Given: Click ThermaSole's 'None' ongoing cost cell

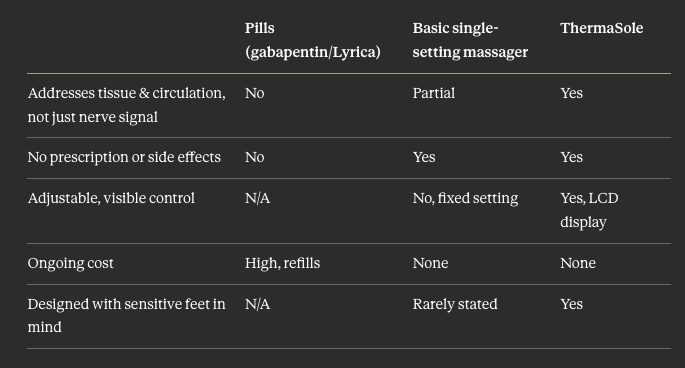Looking at the screenshot, I should pyautogui.click(x=578, y=264).
